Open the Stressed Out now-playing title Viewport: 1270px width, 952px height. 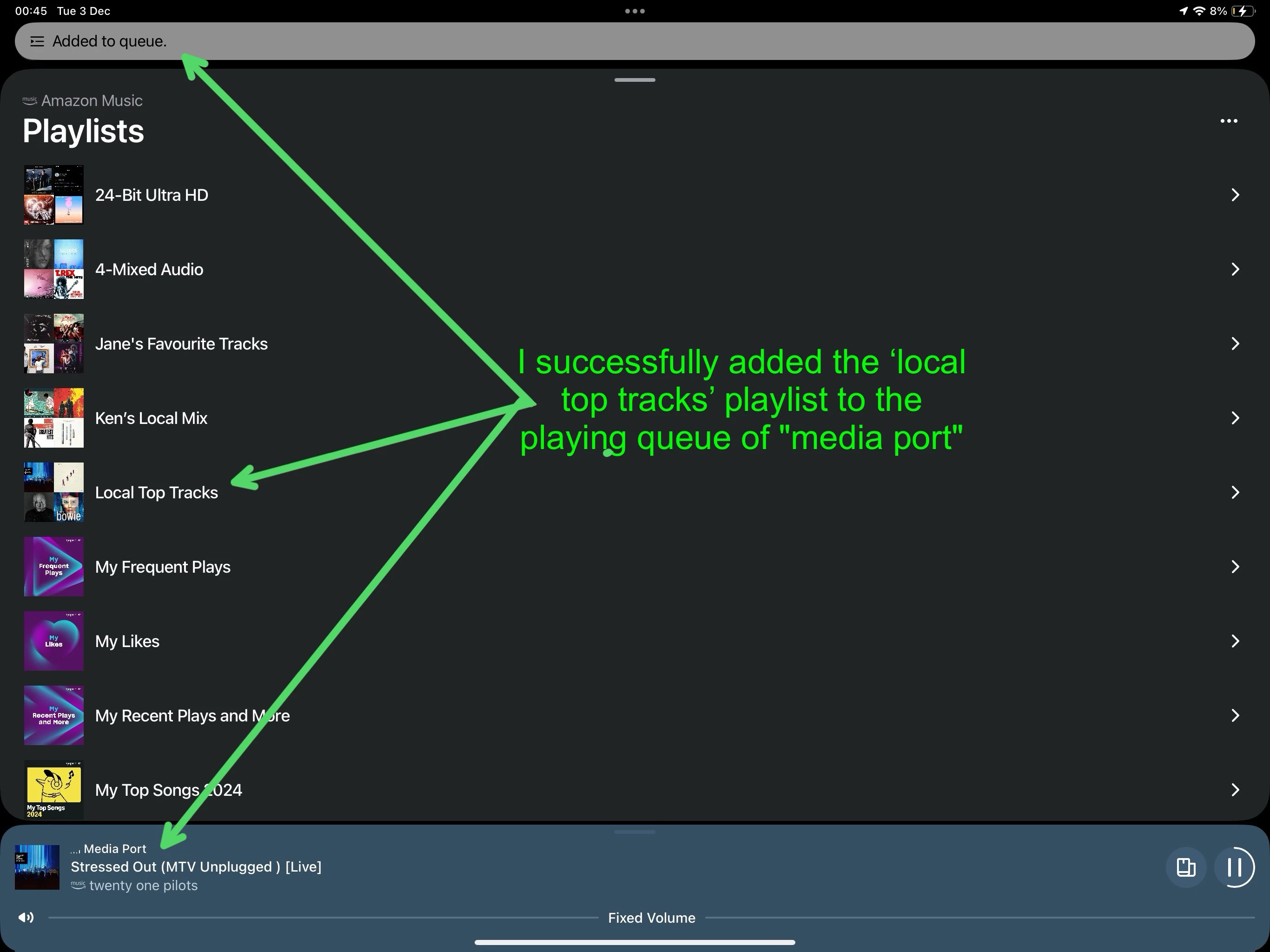pyautogui.click(x=196, y=867)
